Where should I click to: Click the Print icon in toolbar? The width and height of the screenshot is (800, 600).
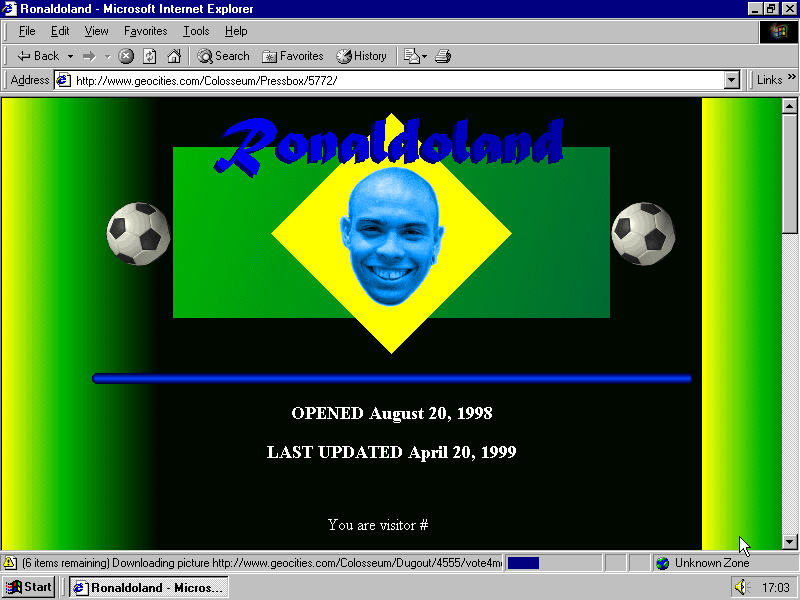click(x=443, y=56)
